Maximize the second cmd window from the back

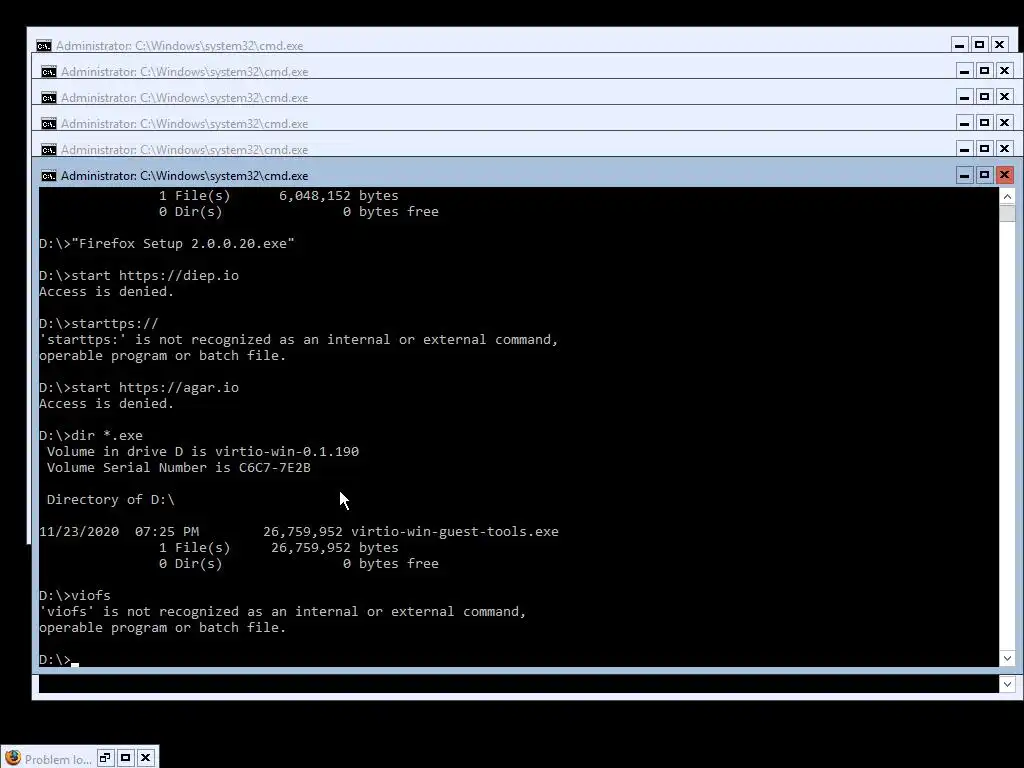click(x=985, y=71)
